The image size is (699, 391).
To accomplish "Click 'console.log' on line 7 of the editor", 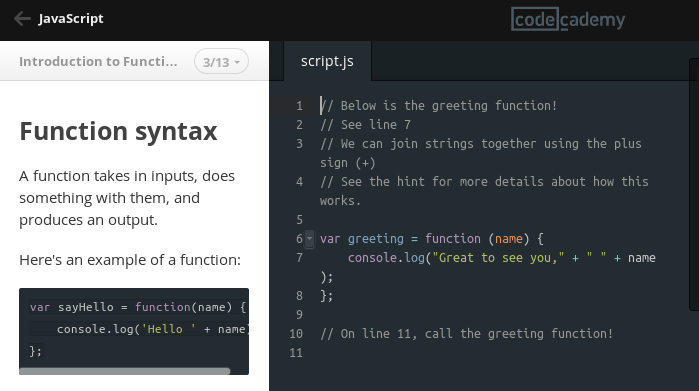I will (386, 258).
